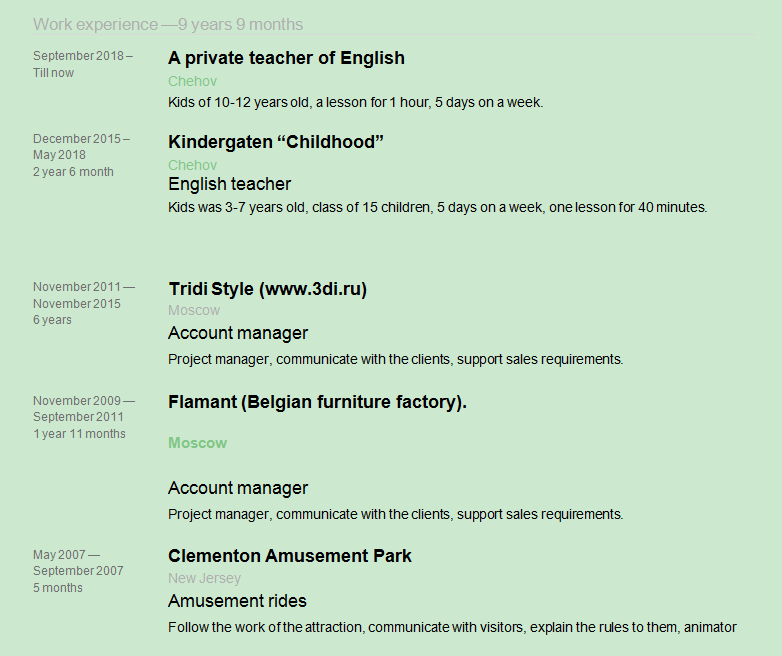Click the "1 year 11 months" duration label

click(79, 434)
